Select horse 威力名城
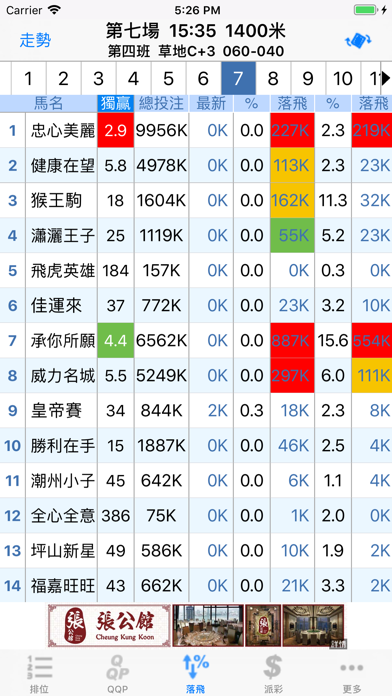The height and width of the screenshot is (696, 392). point(63,376)
